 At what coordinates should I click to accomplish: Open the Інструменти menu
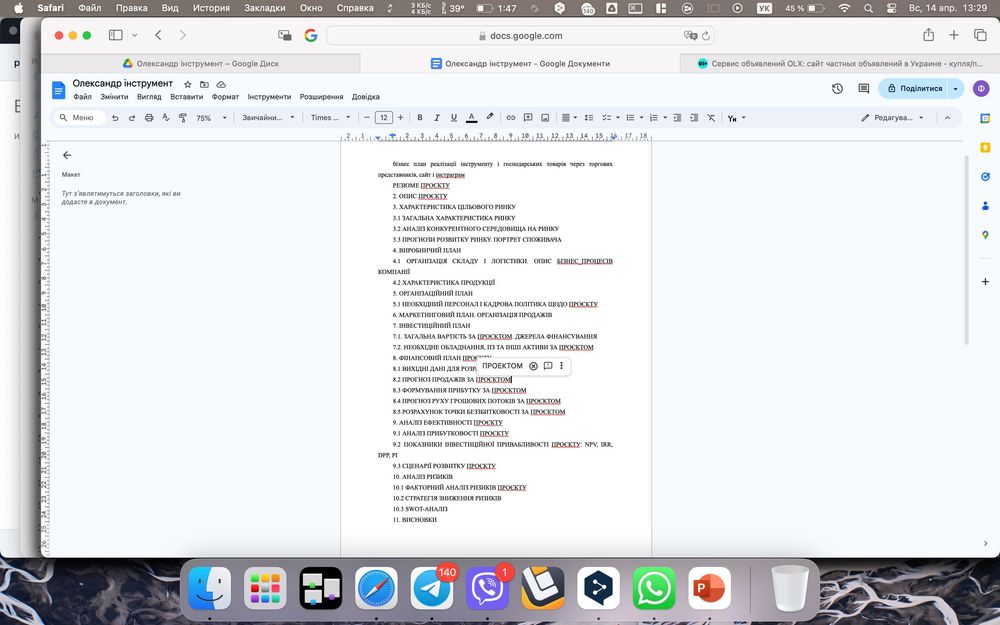coord(269,97)
